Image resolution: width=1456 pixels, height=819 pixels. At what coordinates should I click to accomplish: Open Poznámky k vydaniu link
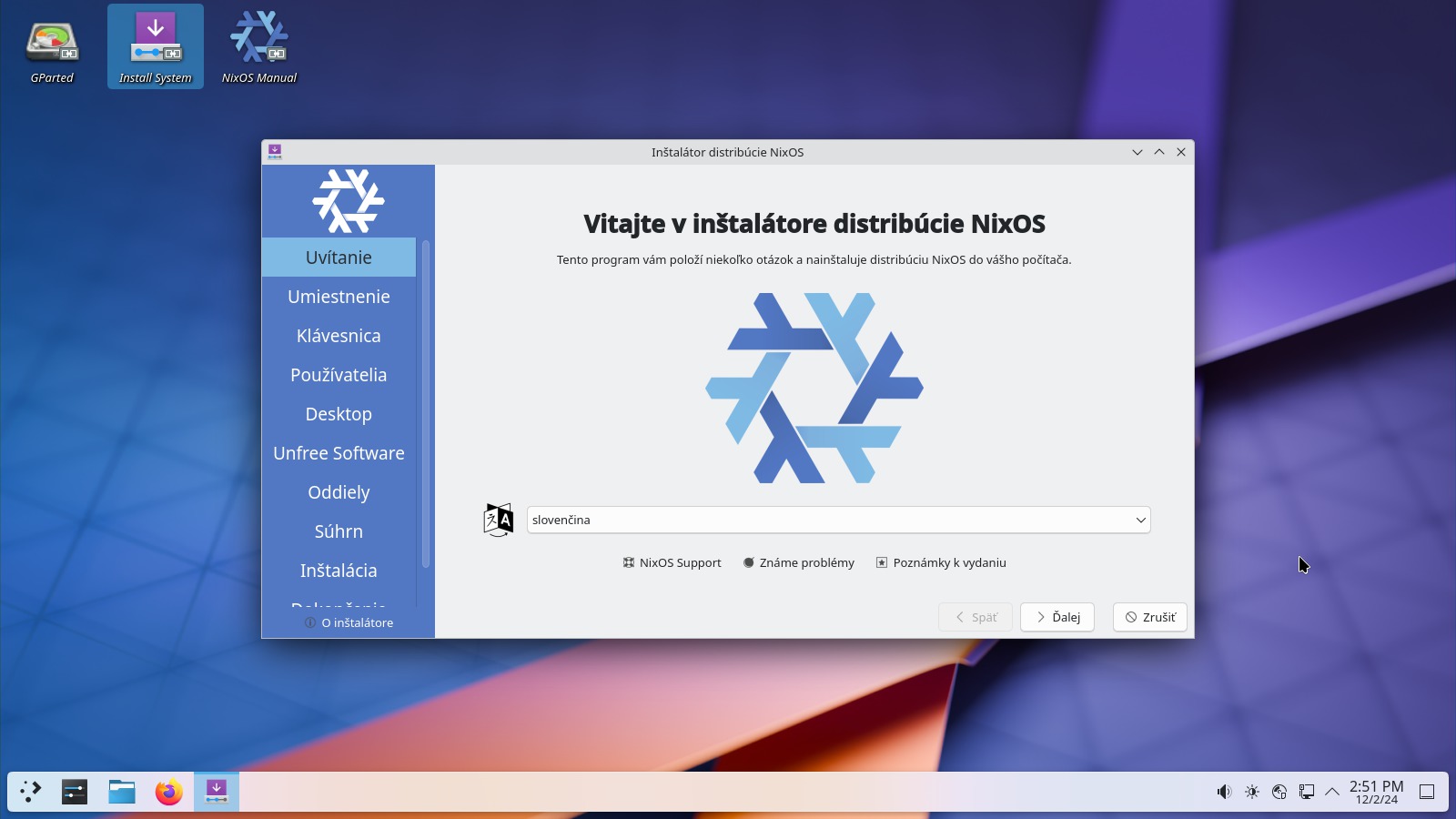pos(941,562)
